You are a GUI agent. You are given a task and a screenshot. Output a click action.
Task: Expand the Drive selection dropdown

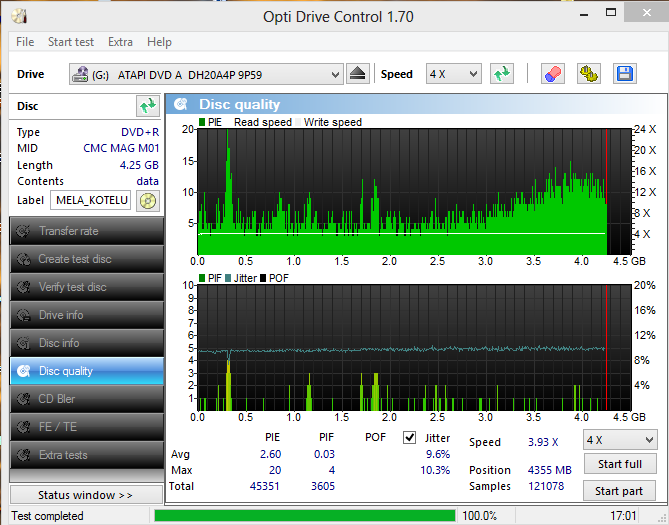tap(335, 75)
